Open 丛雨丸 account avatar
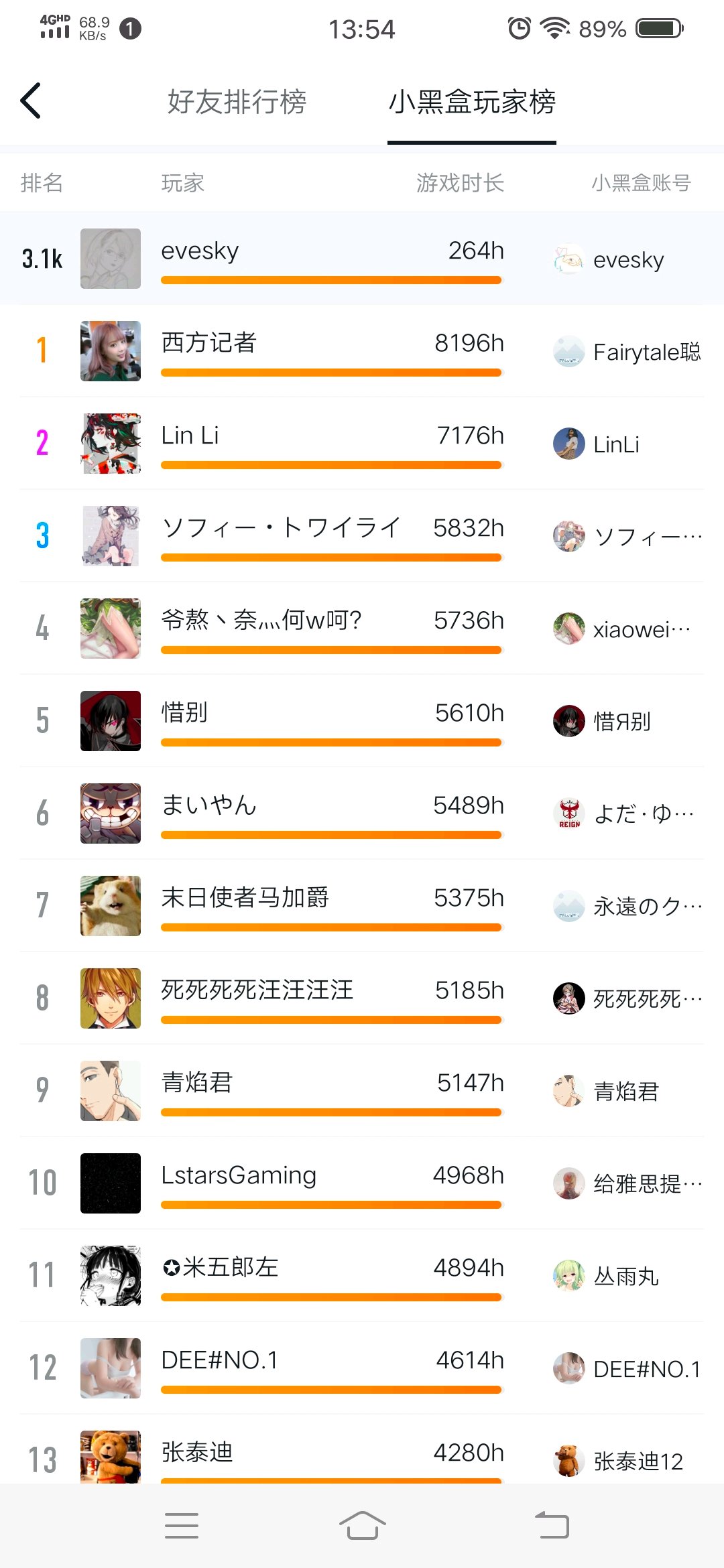Viewport: 724px width, 1568px height. pyautogui.click(x=569, y=1276)
